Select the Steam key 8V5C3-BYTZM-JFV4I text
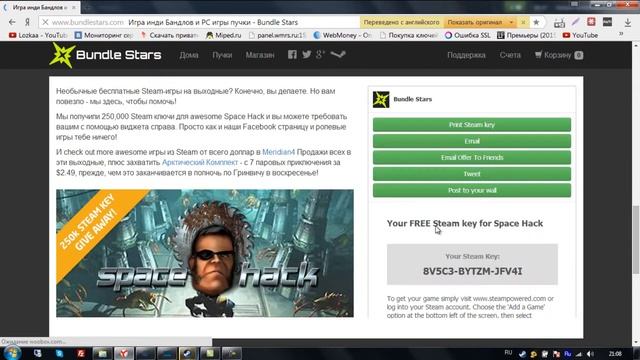 click(472, 271)
